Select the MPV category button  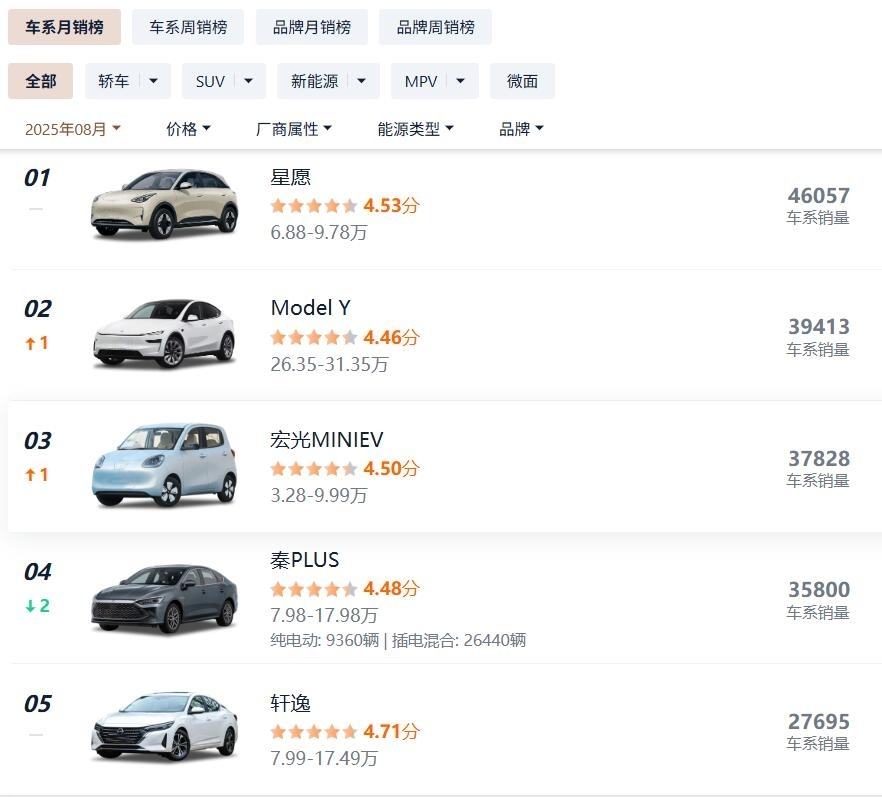click(420, 81)
